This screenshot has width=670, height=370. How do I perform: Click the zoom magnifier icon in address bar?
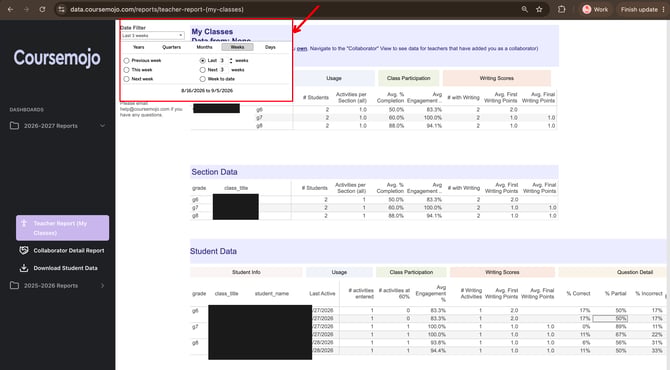tap(524, 9)
